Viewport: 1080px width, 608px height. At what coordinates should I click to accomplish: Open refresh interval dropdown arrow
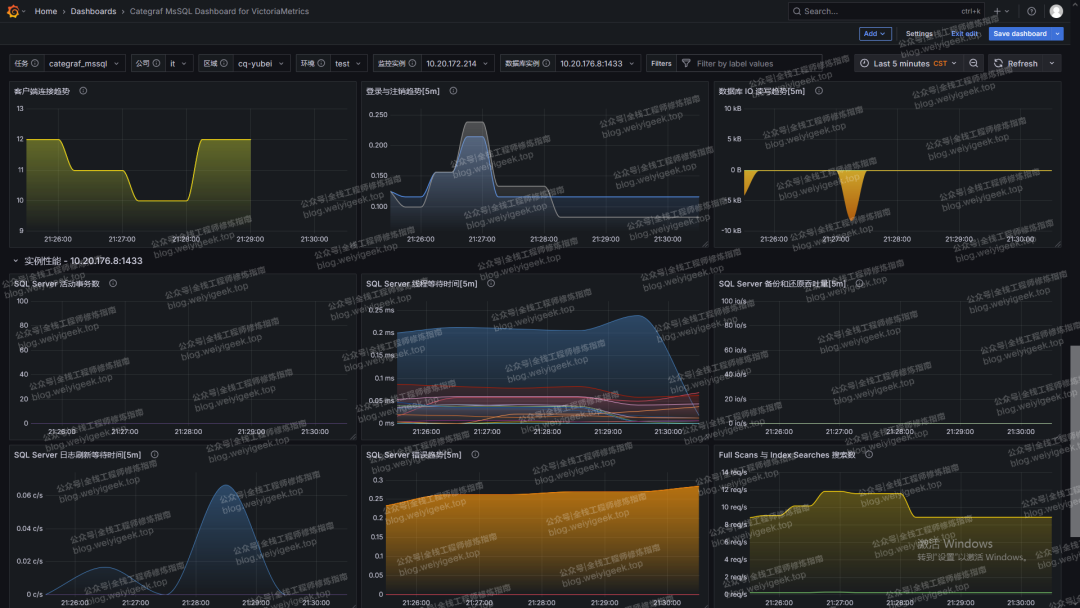(x=1052, y=63)
